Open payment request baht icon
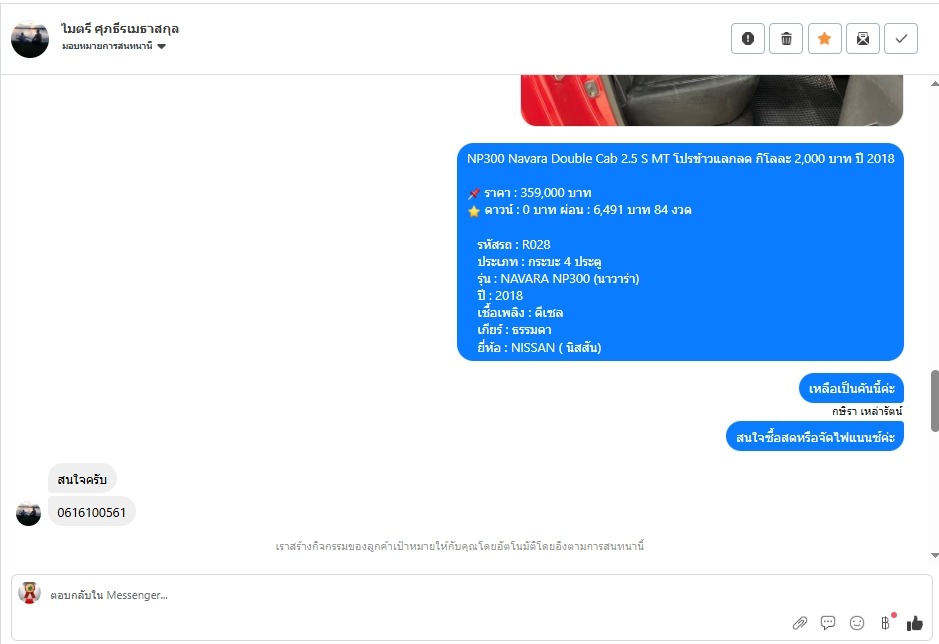 tap(886, 623)
